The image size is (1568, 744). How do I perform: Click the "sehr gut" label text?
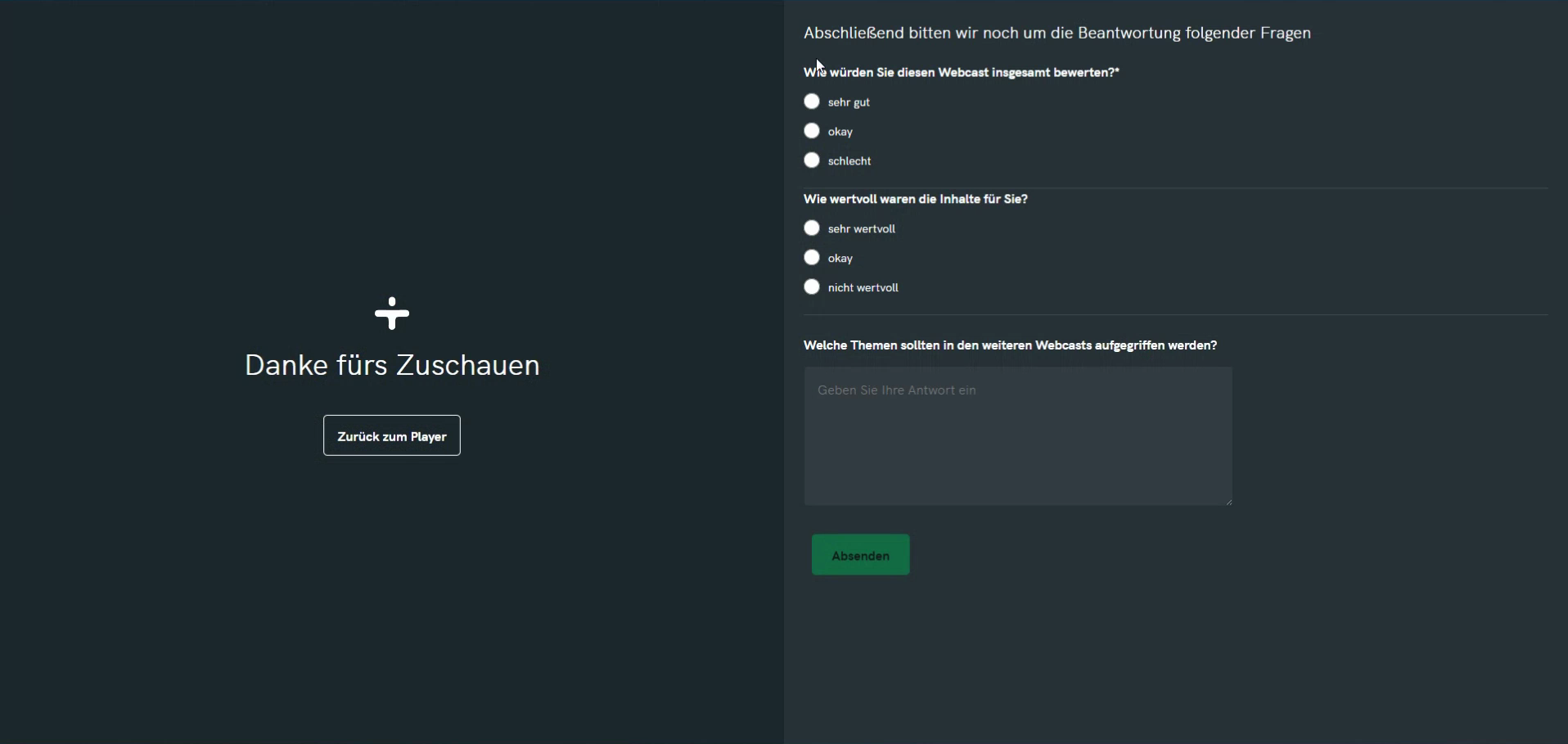(847, 101)
